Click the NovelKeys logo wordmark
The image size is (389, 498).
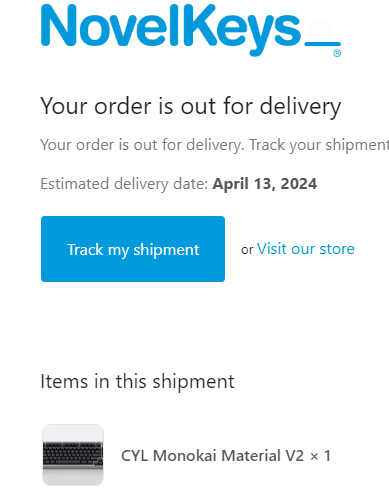[191, 30]
